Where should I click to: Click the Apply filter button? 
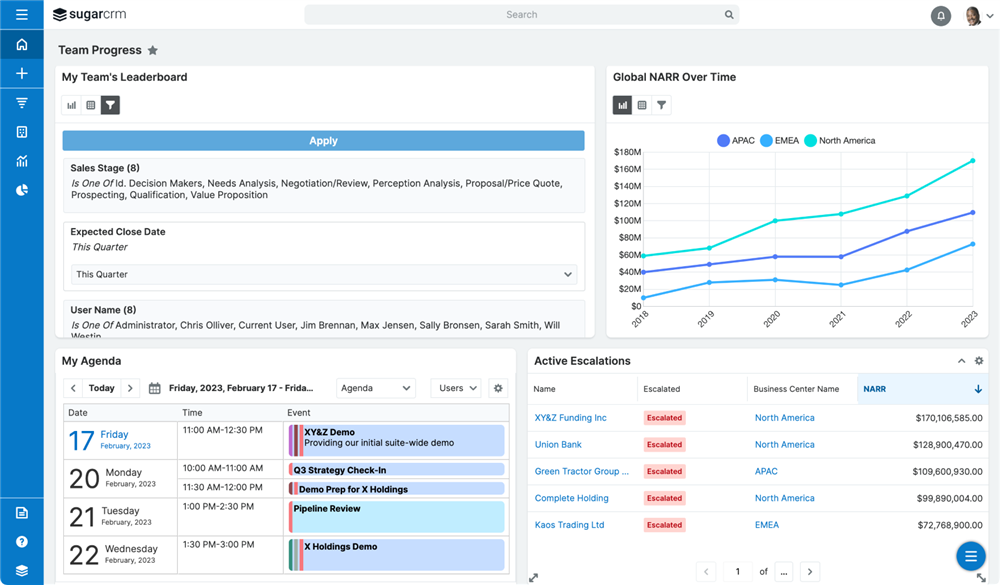[323, 141]
